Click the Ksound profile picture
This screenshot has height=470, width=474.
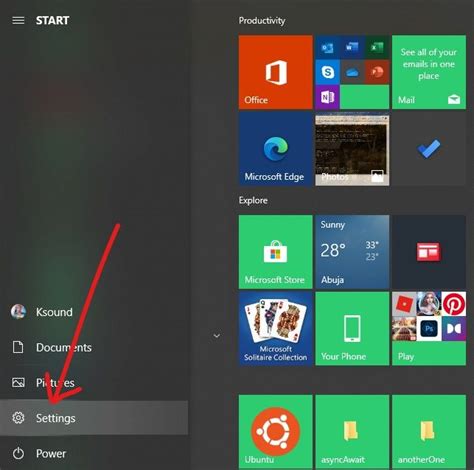click(18, 312)
